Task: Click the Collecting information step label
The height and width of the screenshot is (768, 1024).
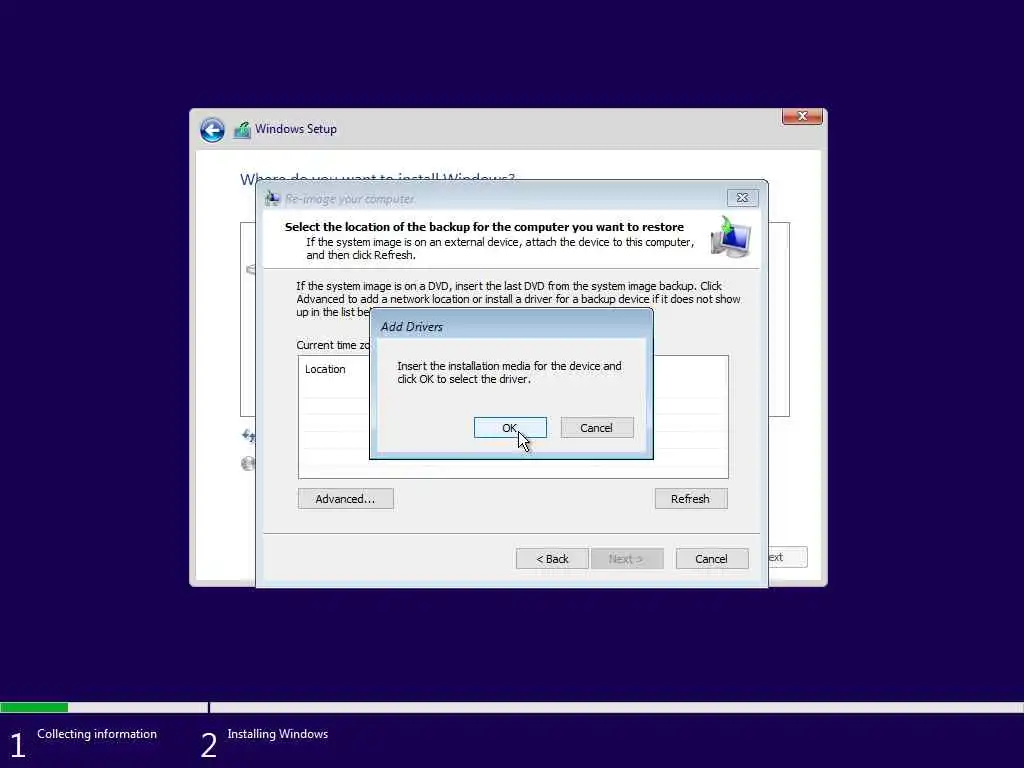Action: [x=97, y=734]
